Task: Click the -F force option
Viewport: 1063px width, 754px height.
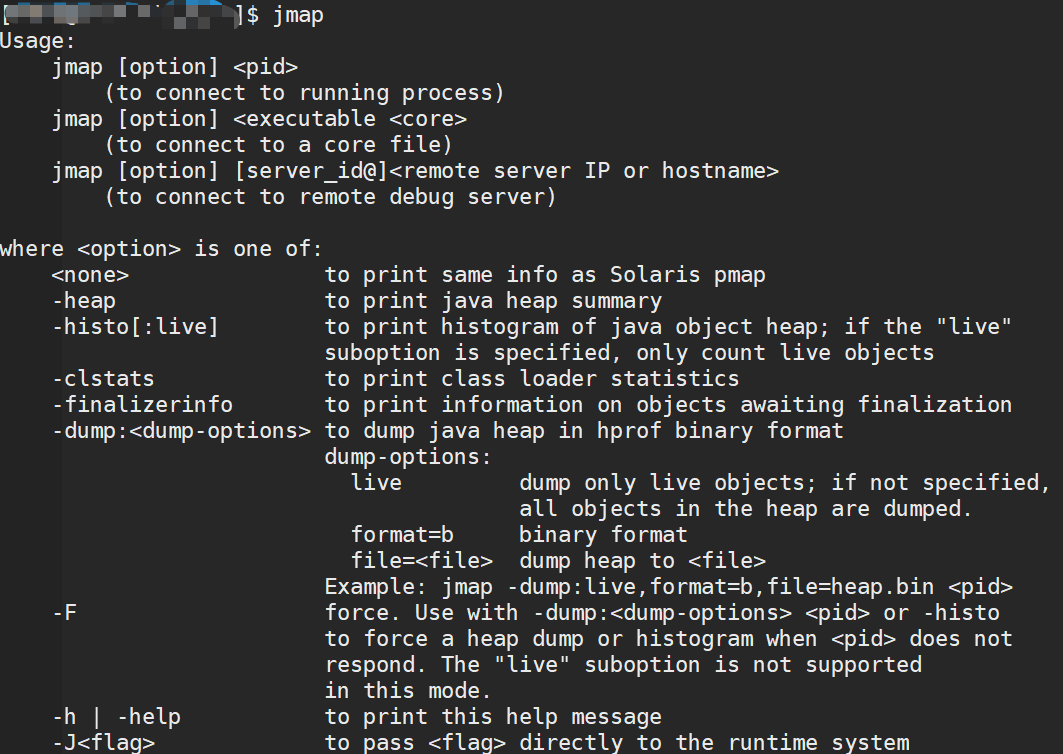Action: point(64,613)
